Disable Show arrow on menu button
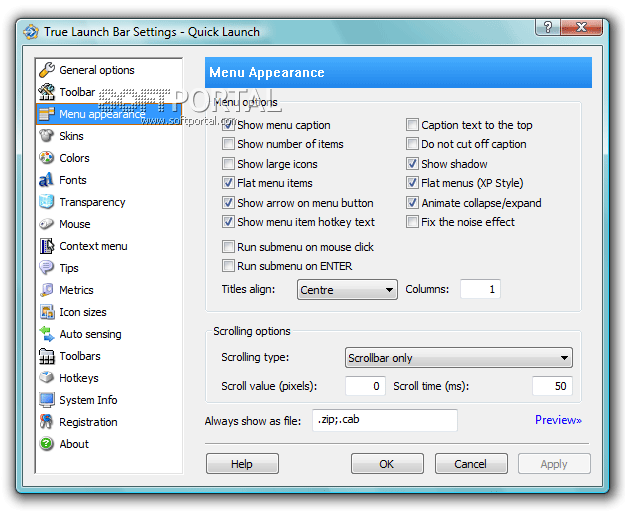This screenshot has height=512, width=625. click(228, 202)
